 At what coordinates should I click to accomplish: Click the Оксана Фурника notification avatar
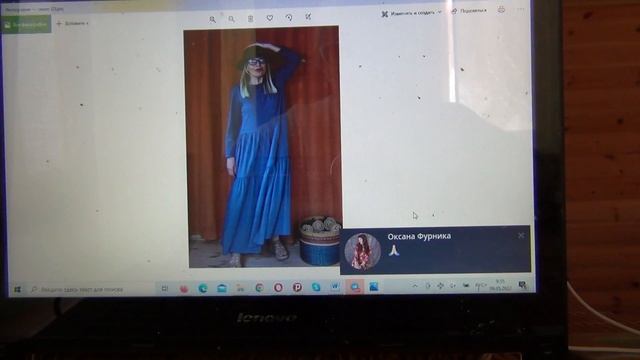click(362, 251)
